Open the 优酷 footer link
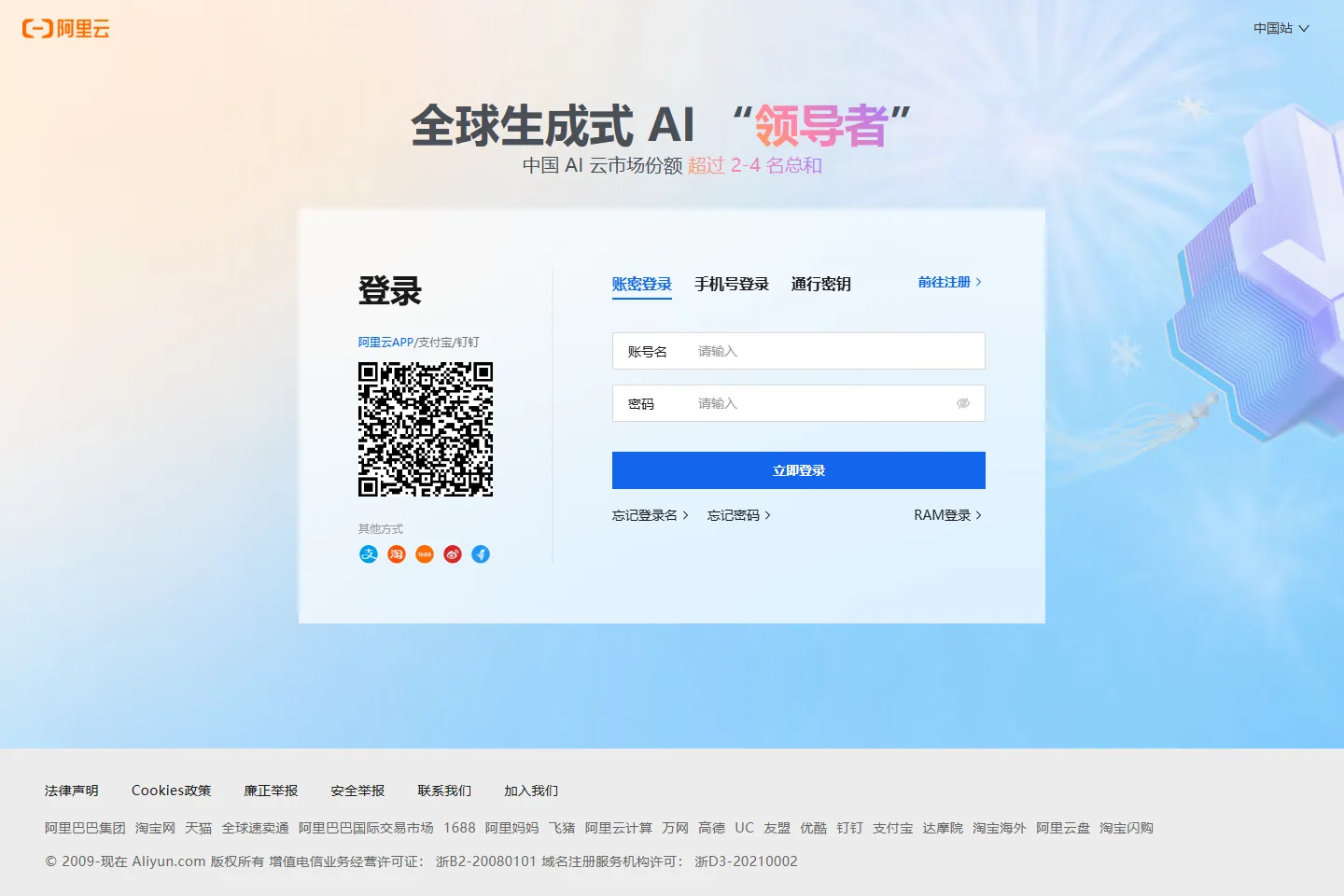Viewport: 1344px width, 896px height. (x=814, y=828)
